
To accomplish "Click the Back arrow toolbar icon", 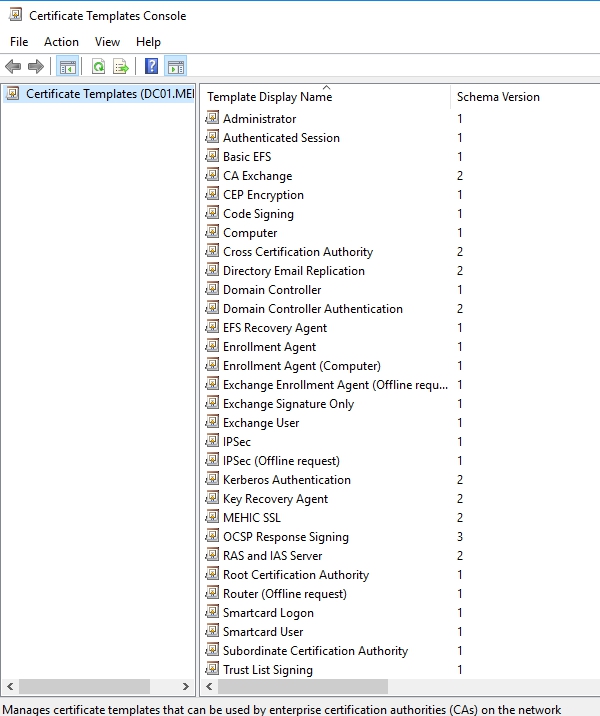I will (x=13, y=67).
